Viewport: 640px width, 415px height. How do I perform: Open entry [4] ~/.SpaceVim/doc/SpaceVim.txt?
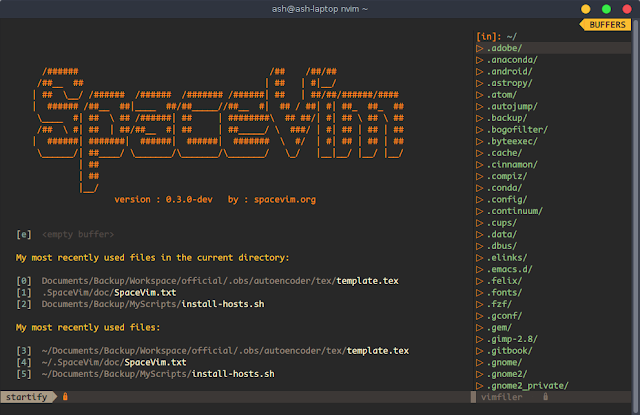point(101,362)
